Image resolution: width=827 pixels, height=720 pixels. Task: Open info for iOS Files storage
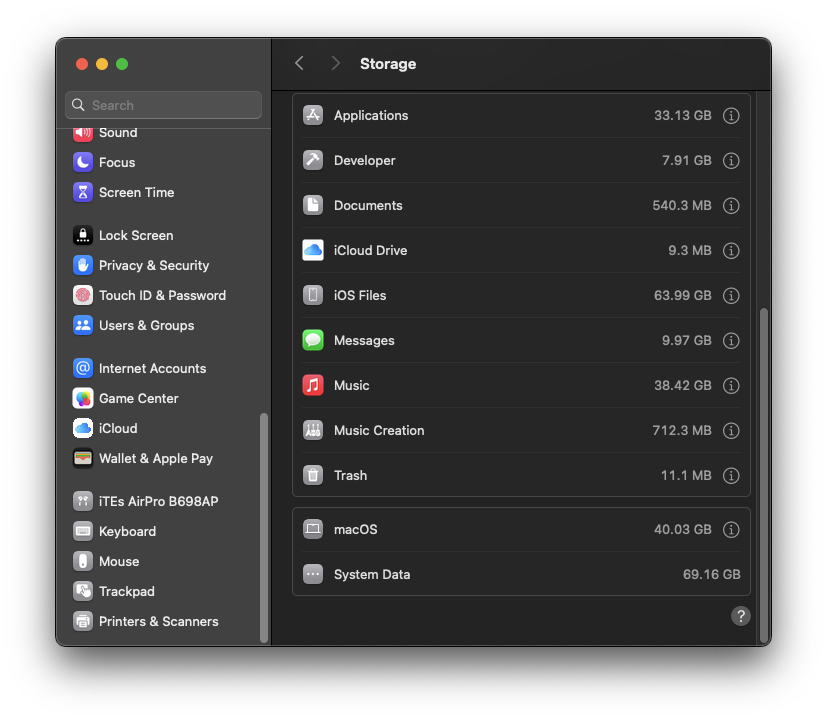pyautogui.click(x=731, y=296)
